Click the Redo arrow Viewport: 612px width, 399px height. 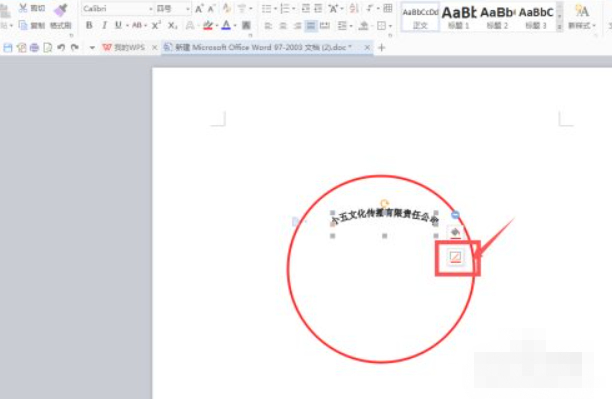[75, 48]
